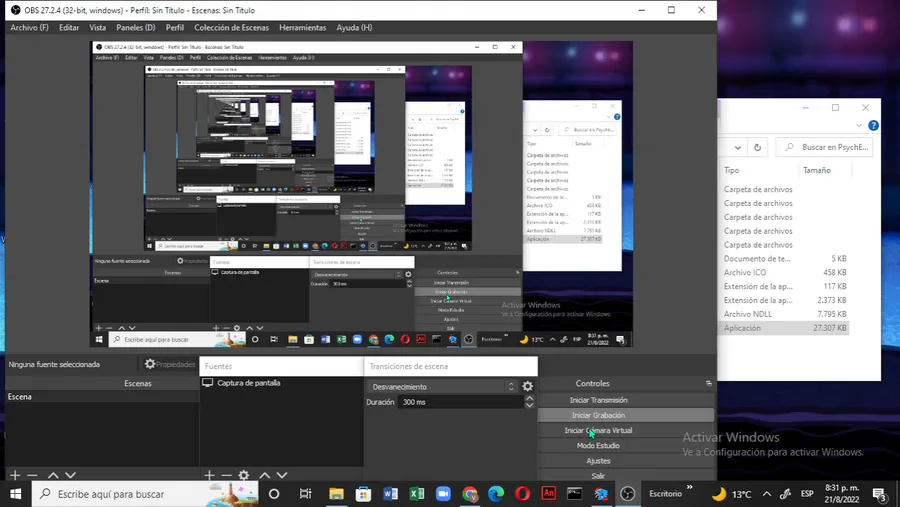Viewport: 900px width, 507px height.
Task: Select the Aplicación row of 27.307 KB
Action: click(785, 328)
